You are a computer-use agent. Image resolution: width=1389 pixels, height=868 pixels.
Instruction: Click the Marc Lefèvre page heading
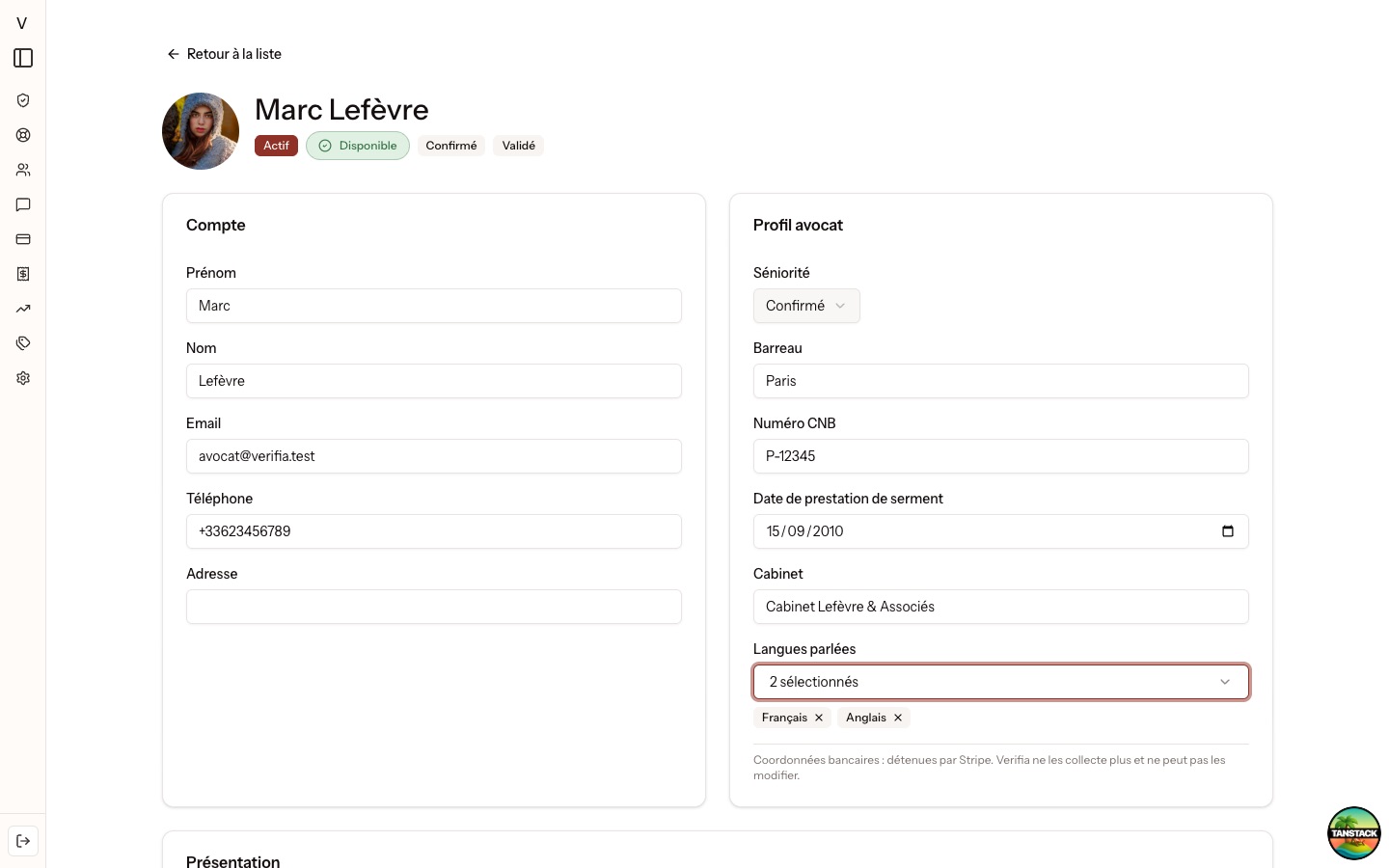point(341,110)
